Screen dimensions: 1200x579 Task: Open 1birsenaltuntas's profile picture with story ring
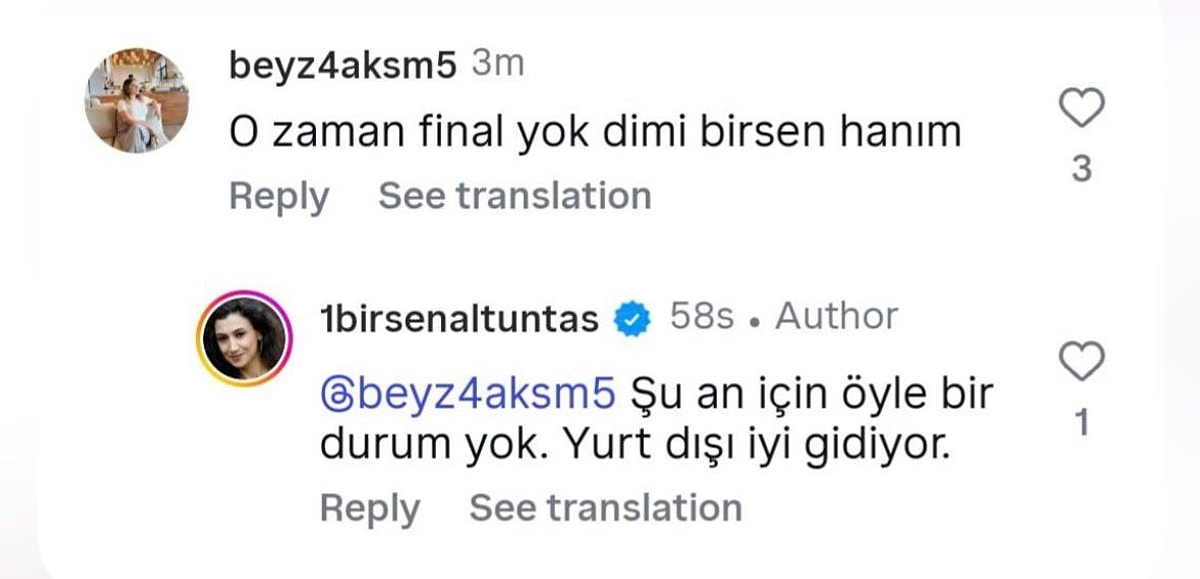(243, 338)
